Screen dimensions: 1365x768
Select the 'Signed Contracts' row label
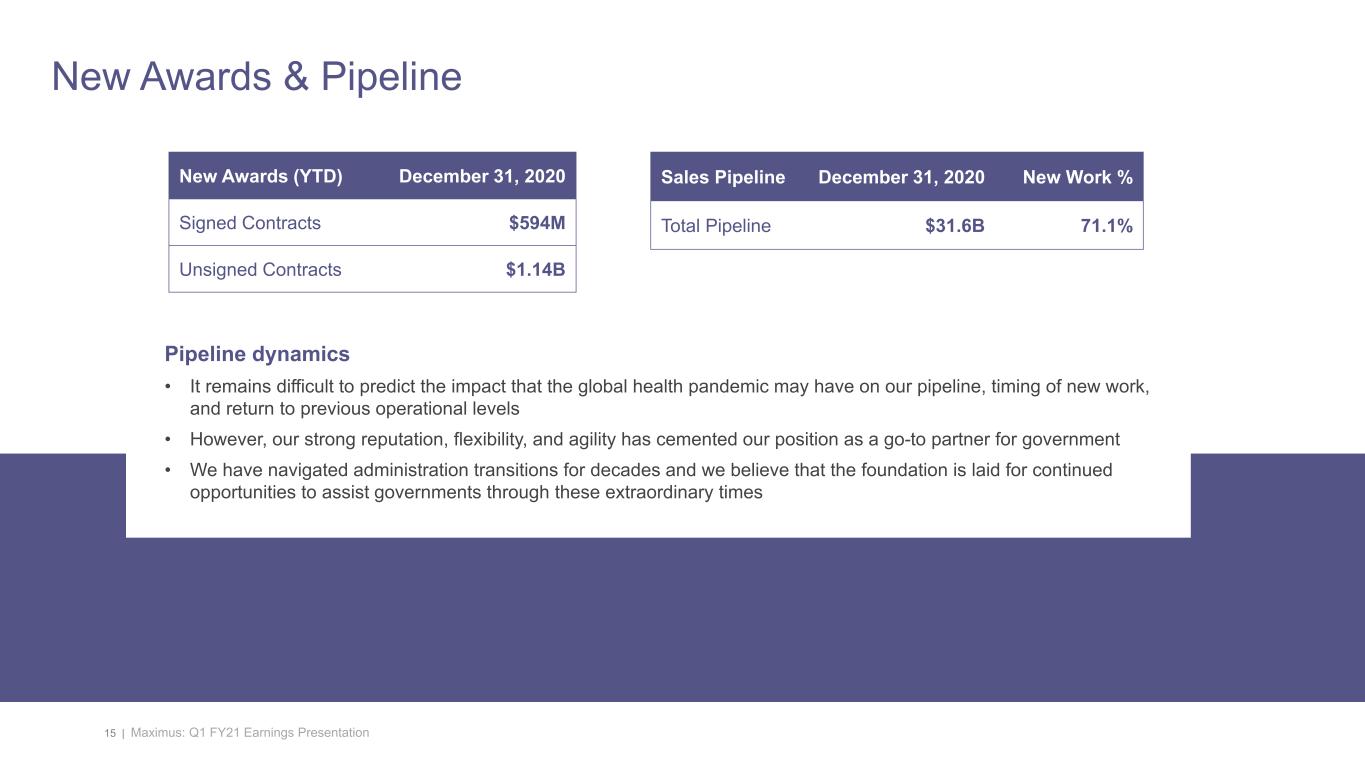coord(250,223)
